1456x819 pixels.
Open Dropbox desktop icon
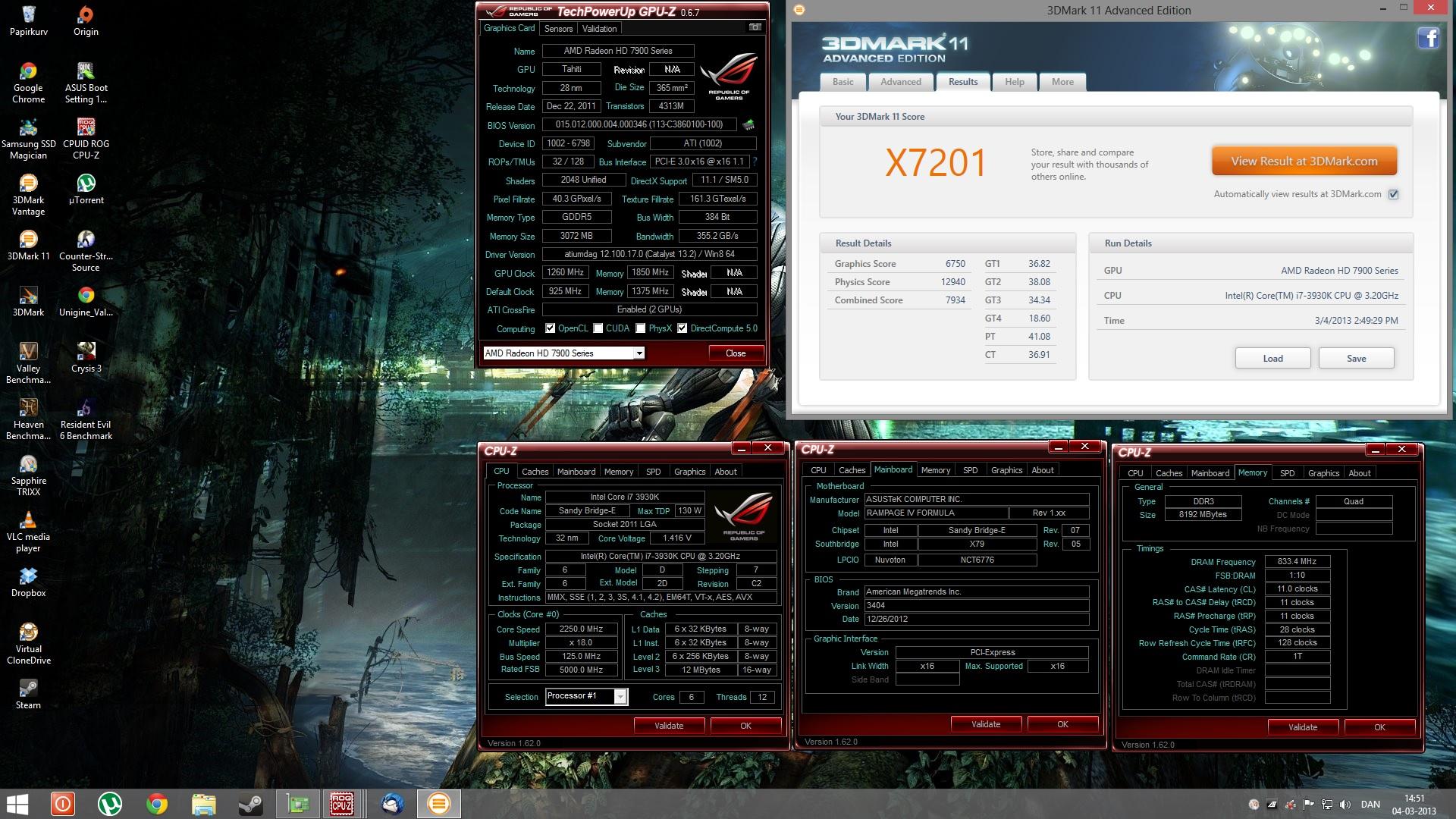point(29,582)
